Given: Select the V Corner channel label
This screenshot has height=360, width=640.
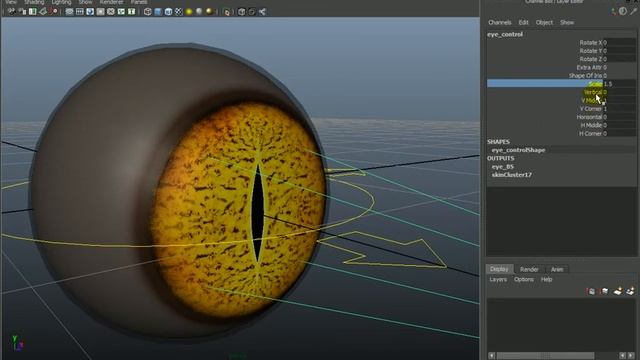Looking at the screenshot, I should pyautogui.click(x=591, y=109).
